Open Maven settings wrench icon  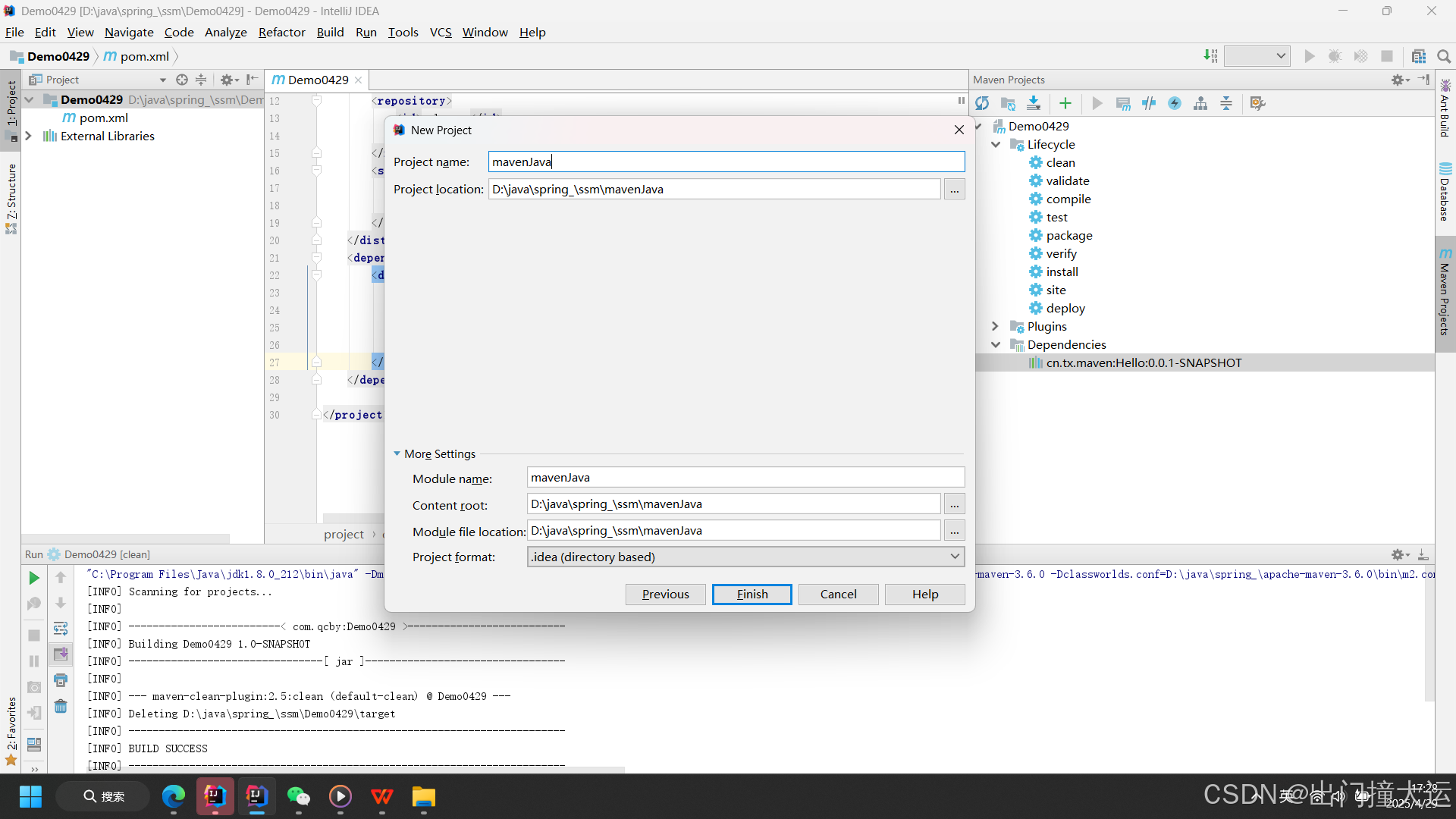(x=1257, y=103)
